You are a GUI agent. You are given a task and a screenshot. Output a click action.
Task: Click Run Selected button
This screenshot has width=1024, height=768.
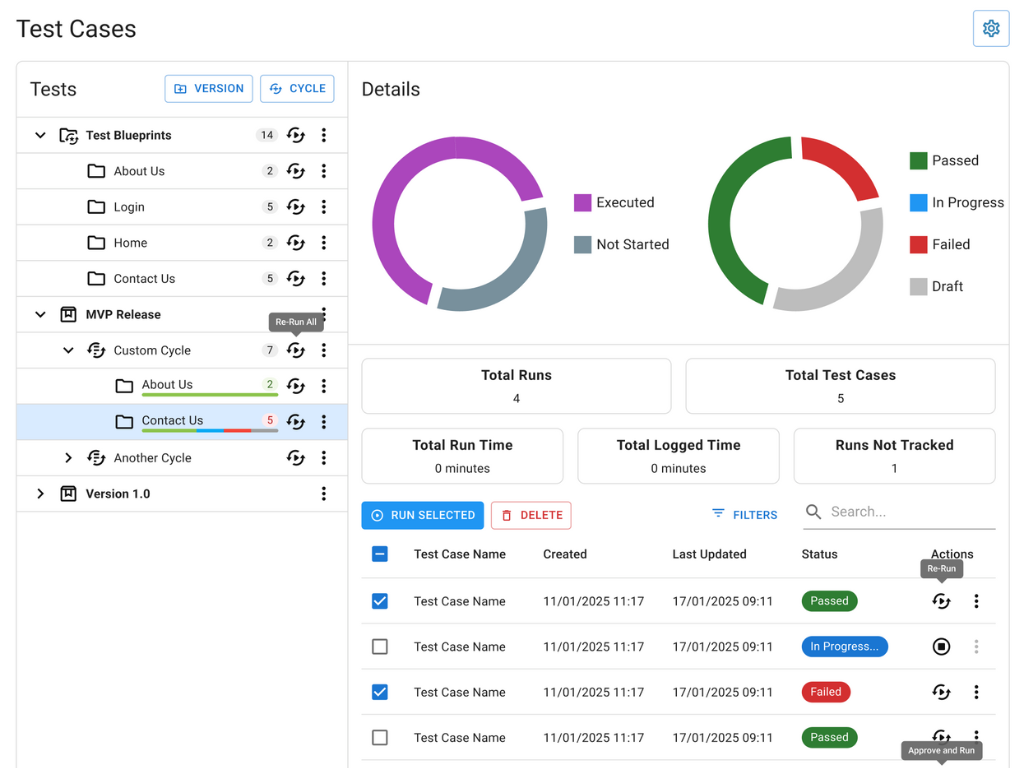tap(423, 515)
